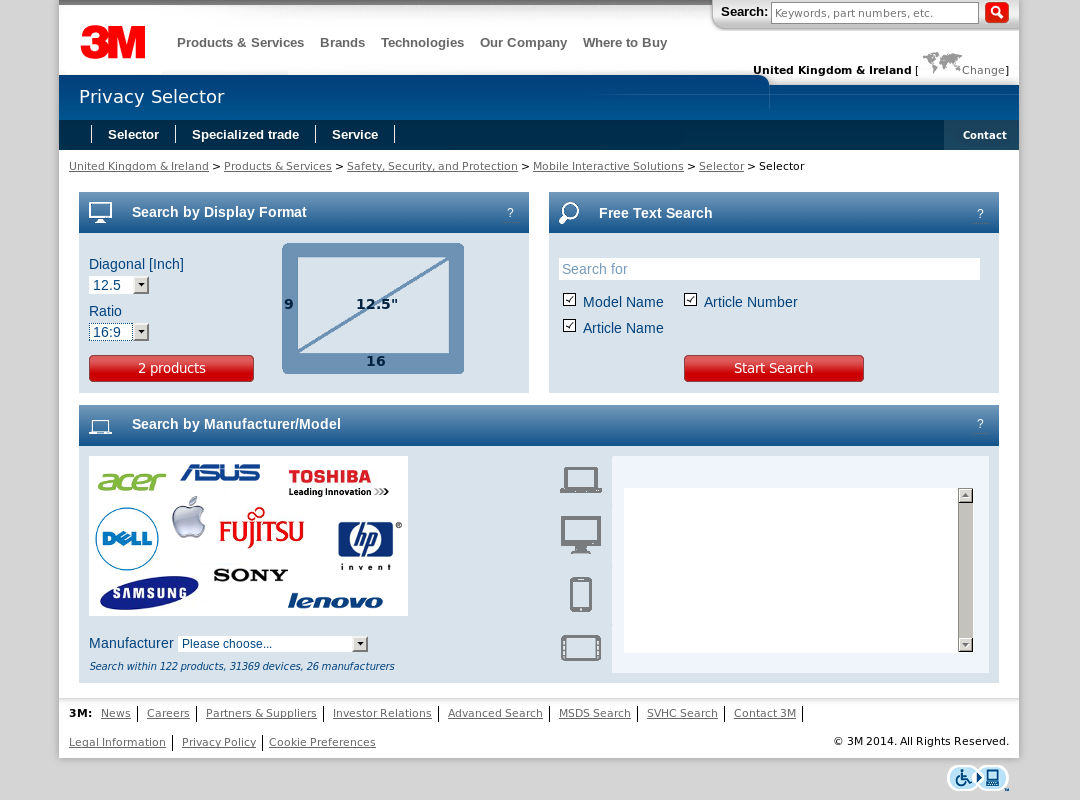Click the results list scroll down arrow

point(966,645)
